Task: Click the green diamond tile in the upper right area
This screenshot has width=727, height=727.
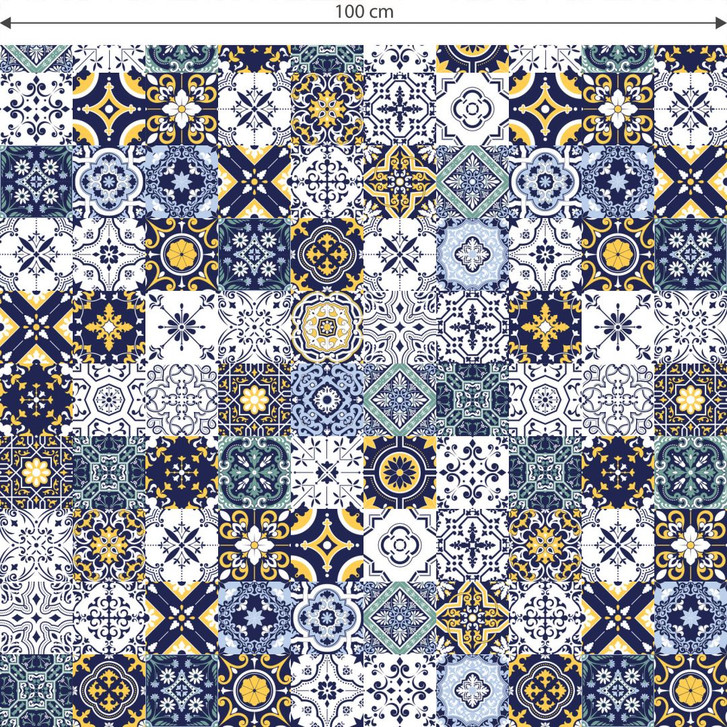Action: (472, 180)
